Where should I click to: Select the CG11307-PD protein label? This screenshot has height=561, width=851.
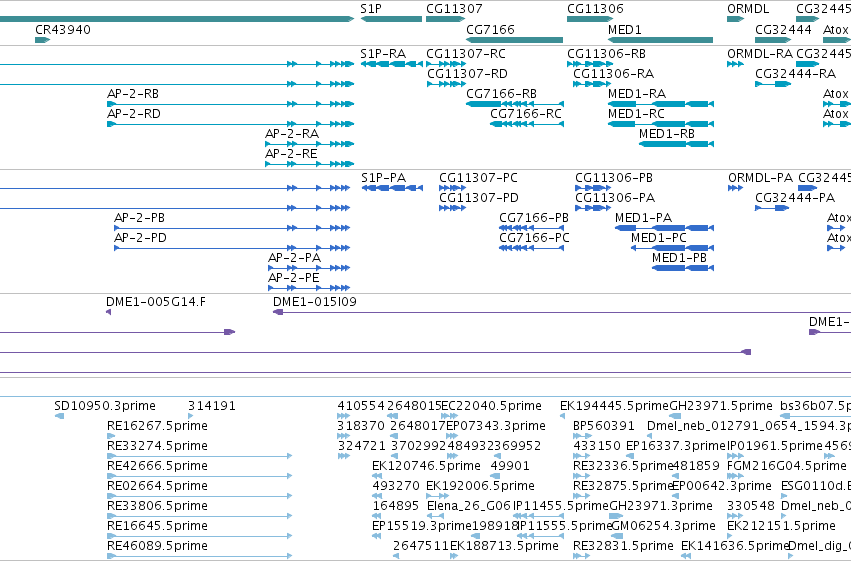[479, 197]
